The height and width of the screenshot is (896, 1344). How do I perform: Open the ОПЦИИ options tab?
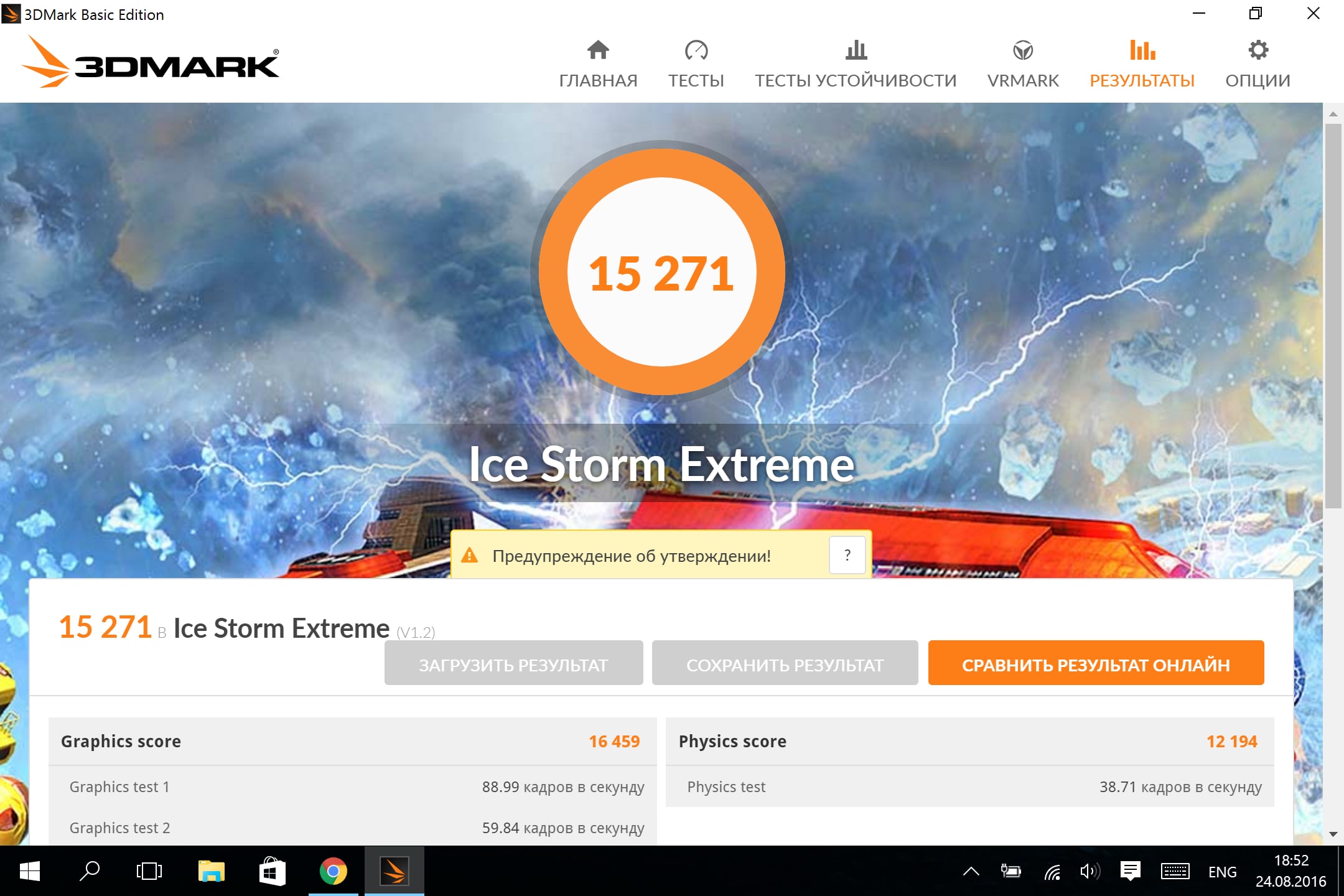tap(1258, 63)
